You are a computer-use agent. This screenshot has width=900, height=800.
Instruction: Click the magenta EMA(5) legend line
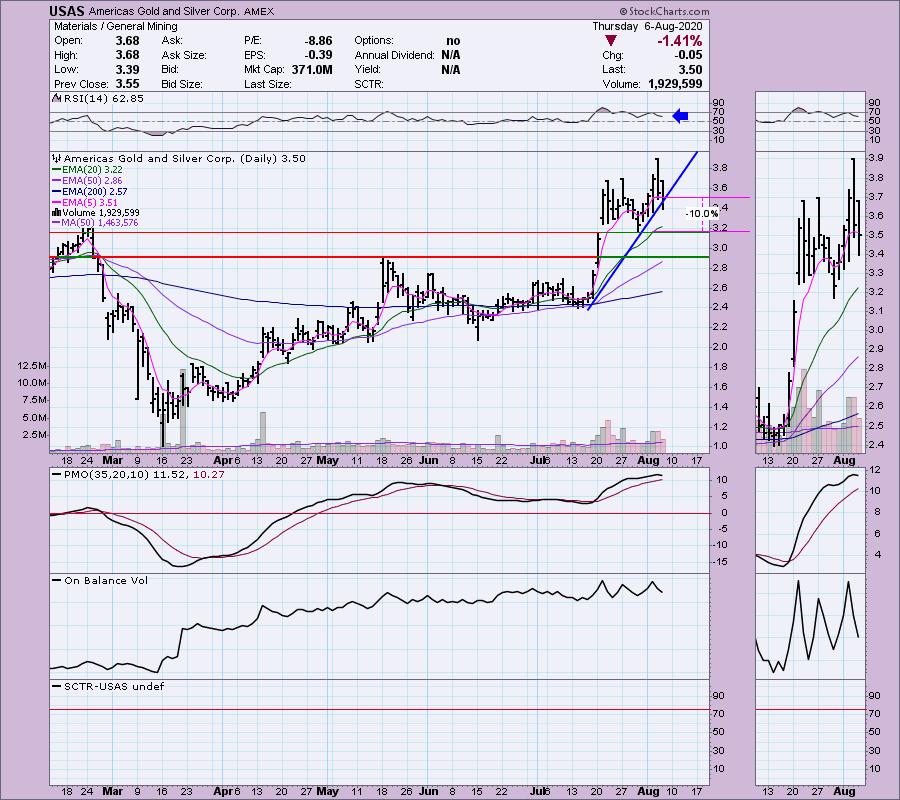click(56, 203)
